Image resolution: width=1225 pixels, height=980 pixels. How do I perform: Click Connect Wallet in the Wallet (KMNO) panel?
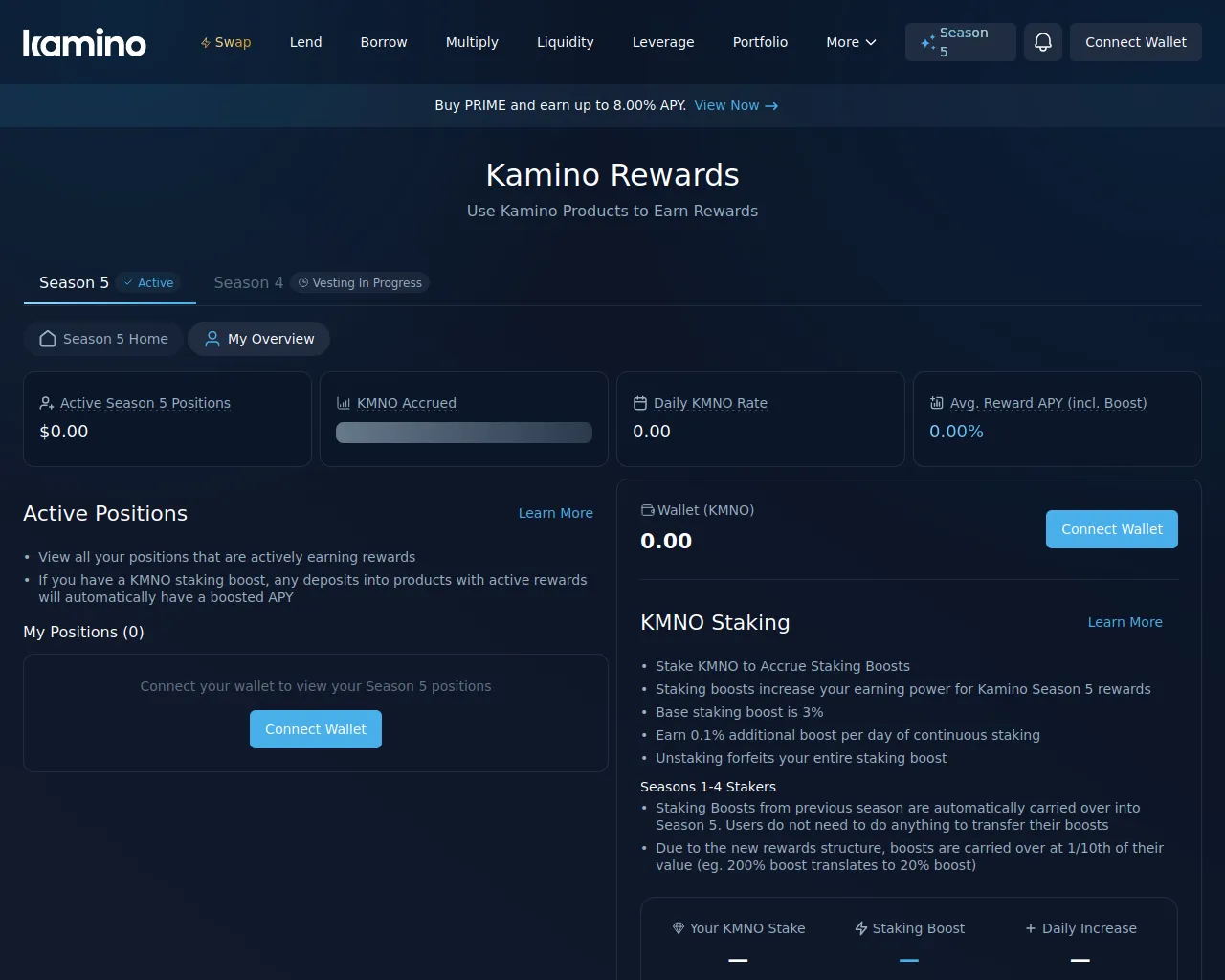tap(1112, 529)
